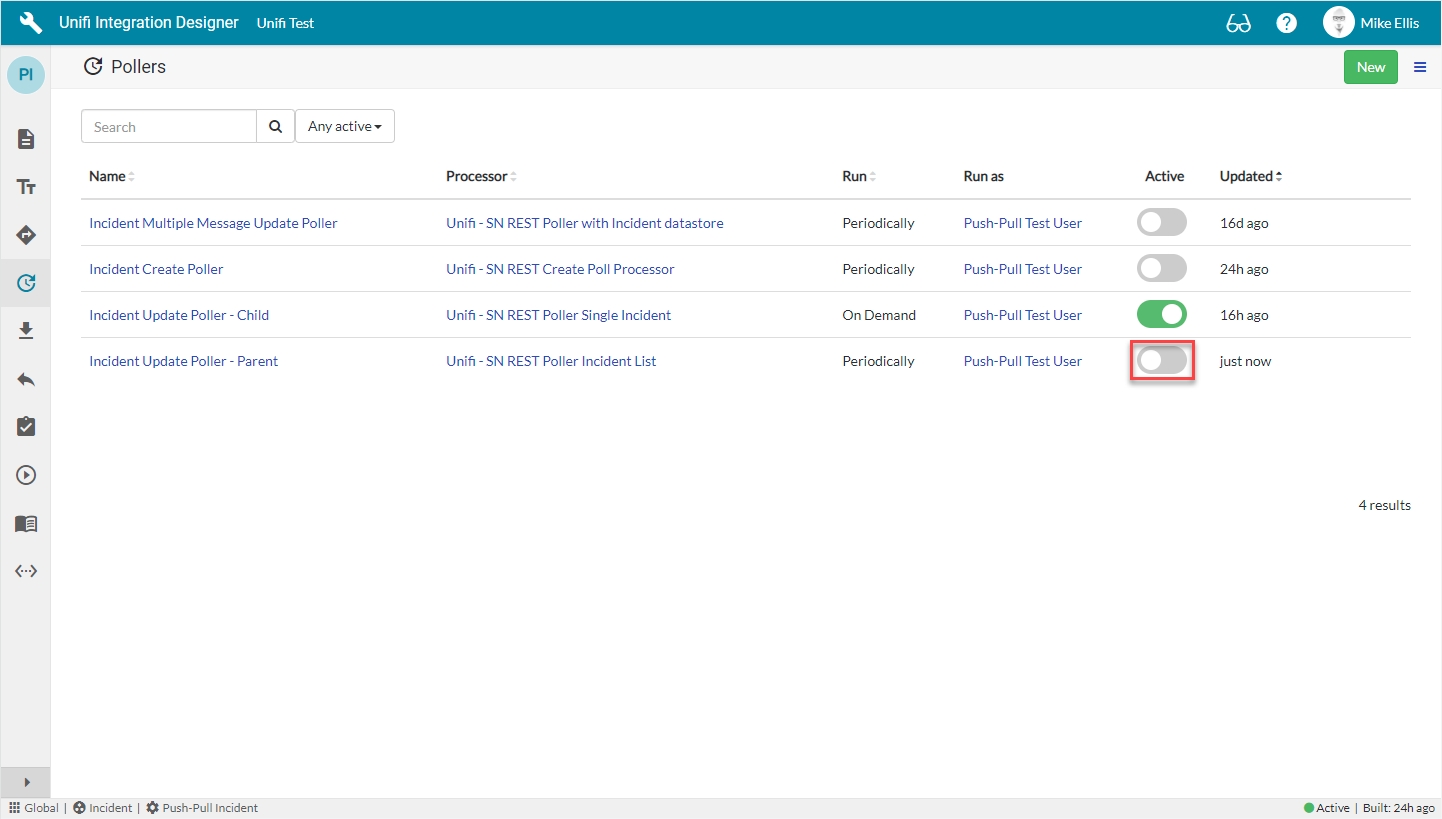Sort the list by the Name column
The height and width of the screenshot is (819, 1442).
(x=108, y=176)
